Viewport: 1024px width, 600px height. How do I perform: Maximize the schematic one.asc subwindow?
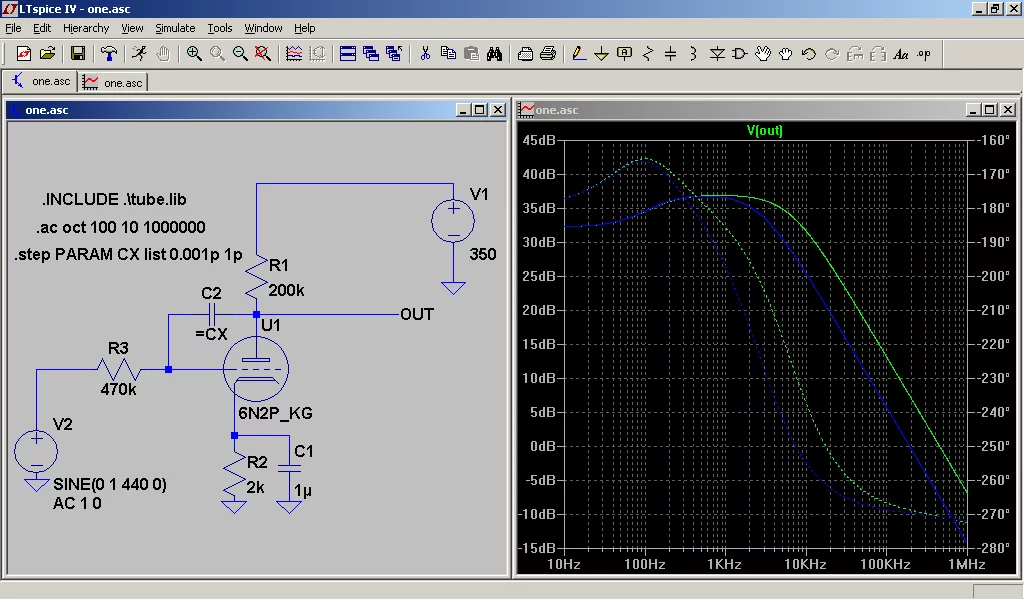479,110
